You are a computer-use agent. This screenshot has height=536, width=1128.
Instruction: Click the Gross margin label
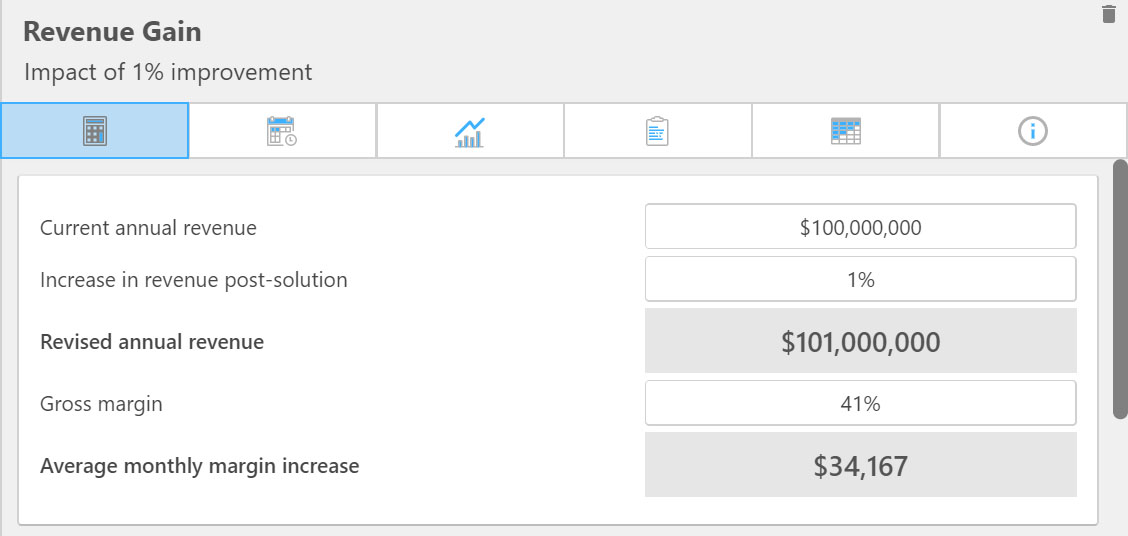101,404
